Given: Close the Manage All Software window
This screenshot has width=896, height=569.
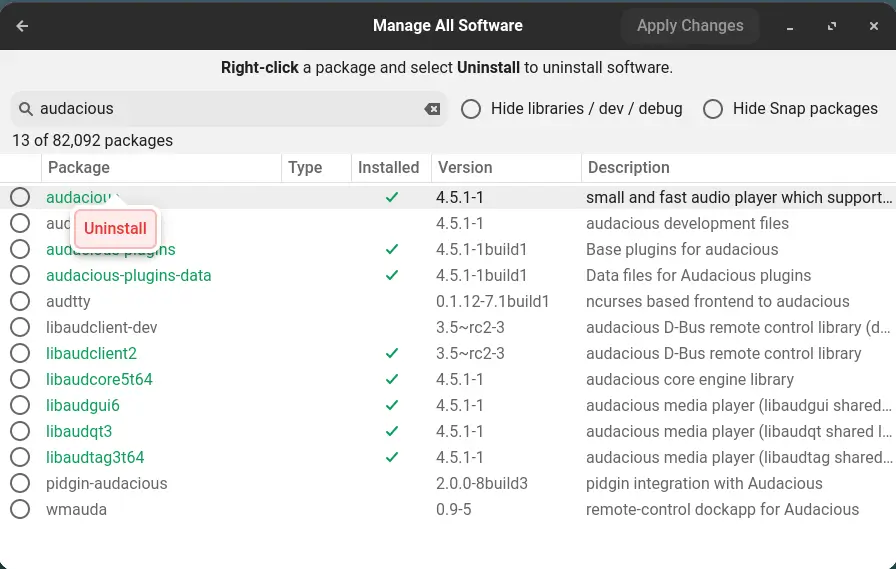Looking at the screenshot, I should (x=874, y=26).
